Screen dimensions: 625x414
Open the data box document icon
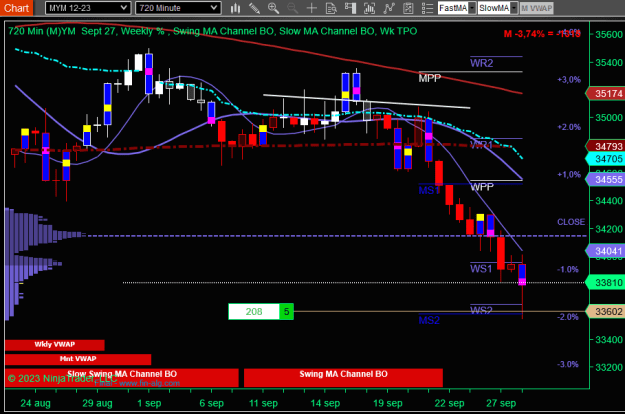coord(331,8)
